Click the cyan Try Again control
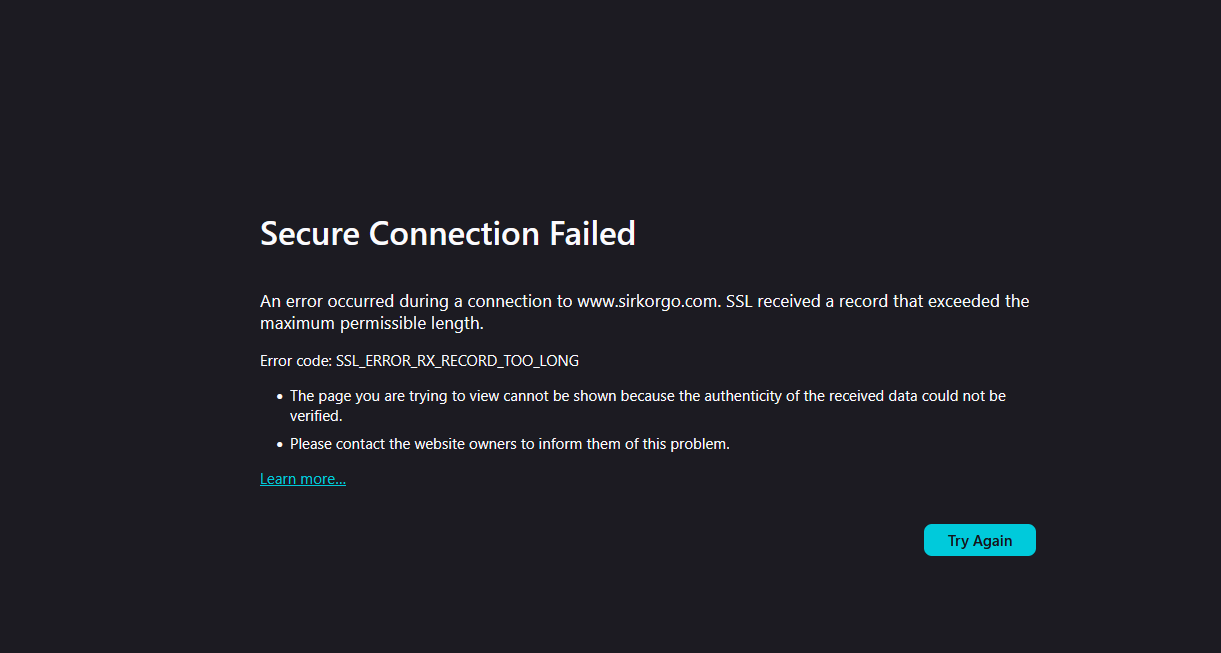 click(979, 539)
